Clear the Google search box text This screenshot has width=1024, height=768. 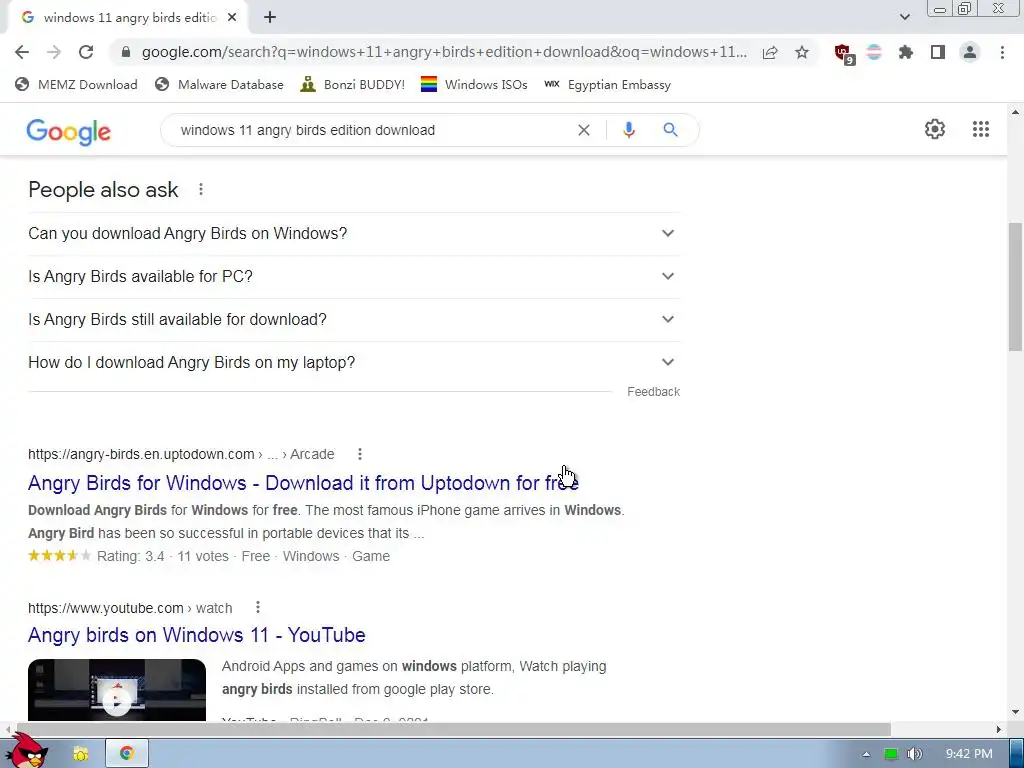click(x=584, y=130)
